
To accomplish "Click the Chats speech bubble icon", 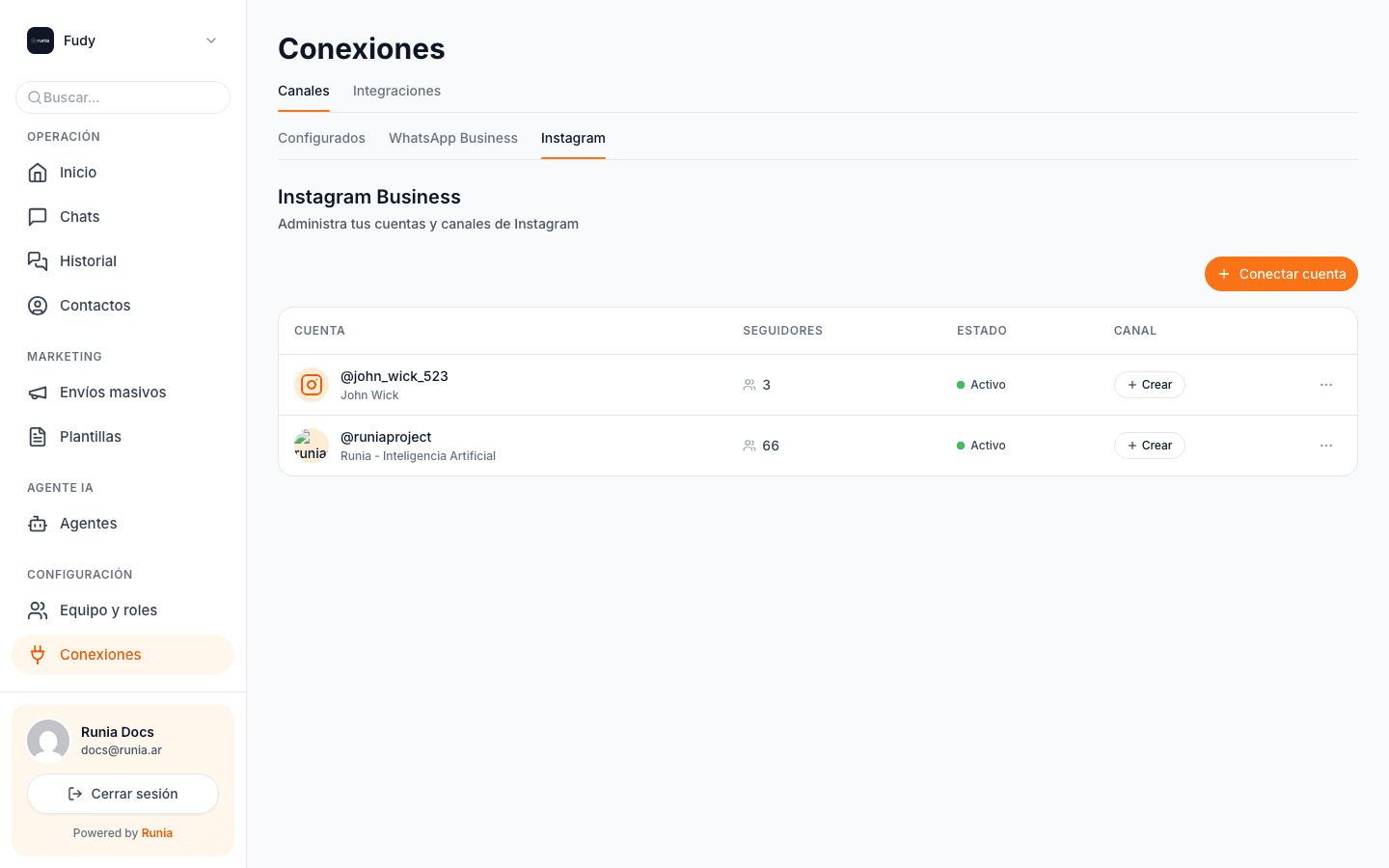I will pos(38,217).
